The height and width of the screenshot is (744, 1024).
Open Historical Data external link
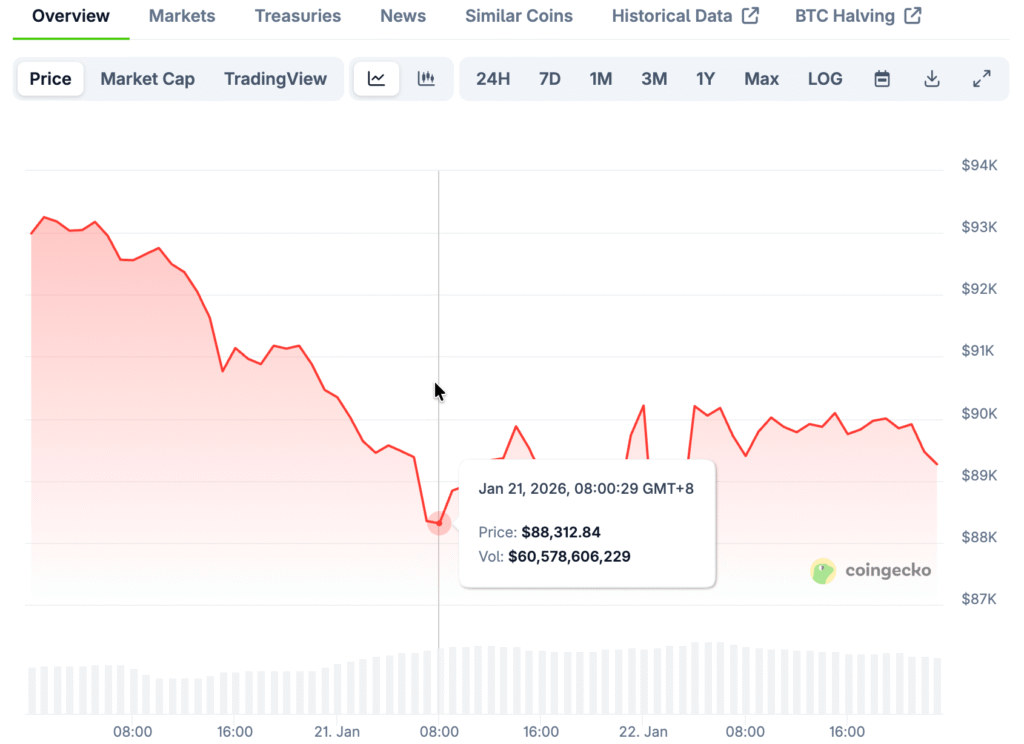[685, 16]
